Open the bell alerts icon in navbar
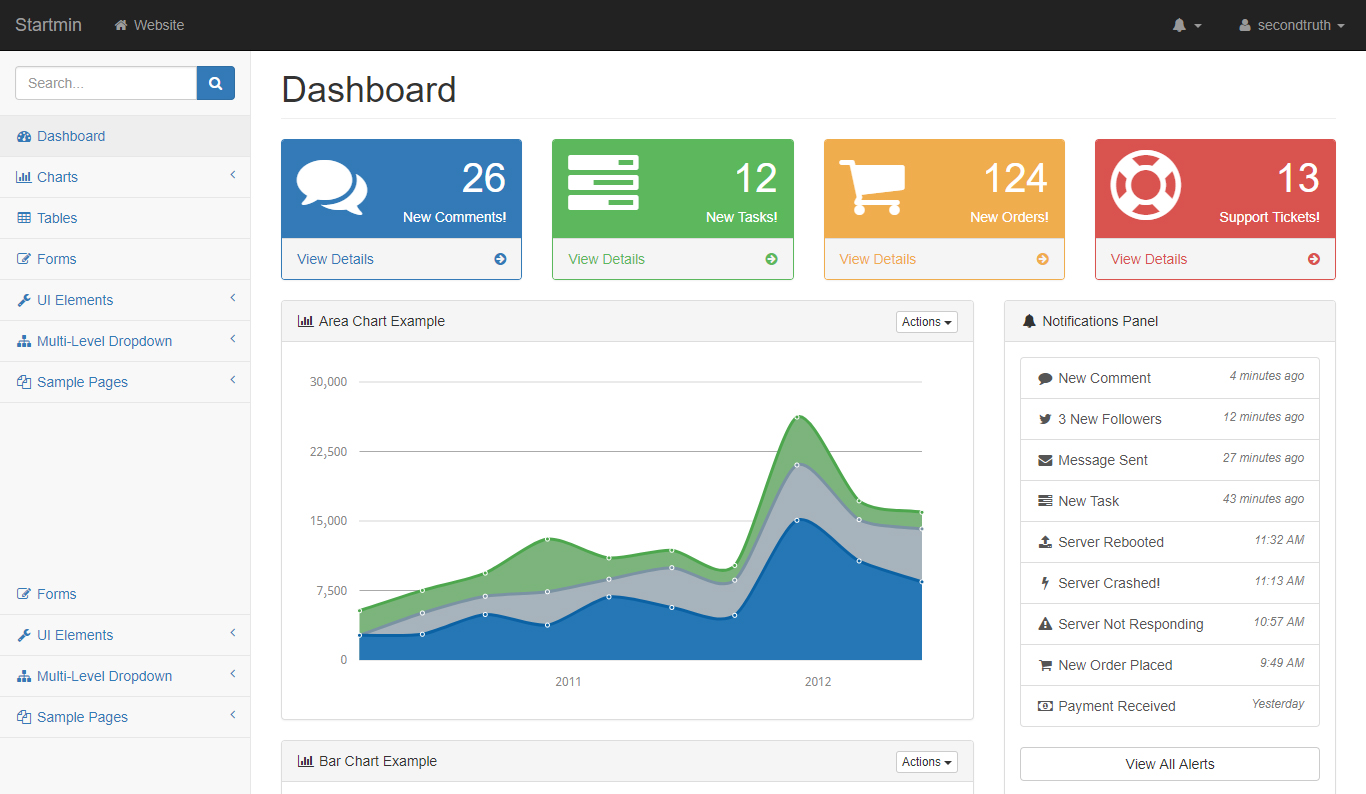The width and height of the screenshot is (1366, 794). pyautogui.click(x=1179, y=25)
